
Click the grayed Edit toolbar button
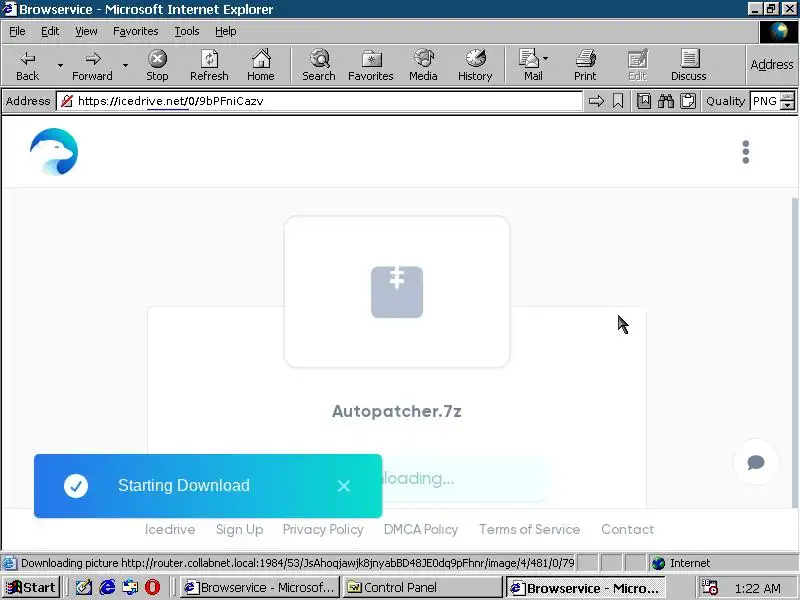pyautogui.click(x=637, y=65)
